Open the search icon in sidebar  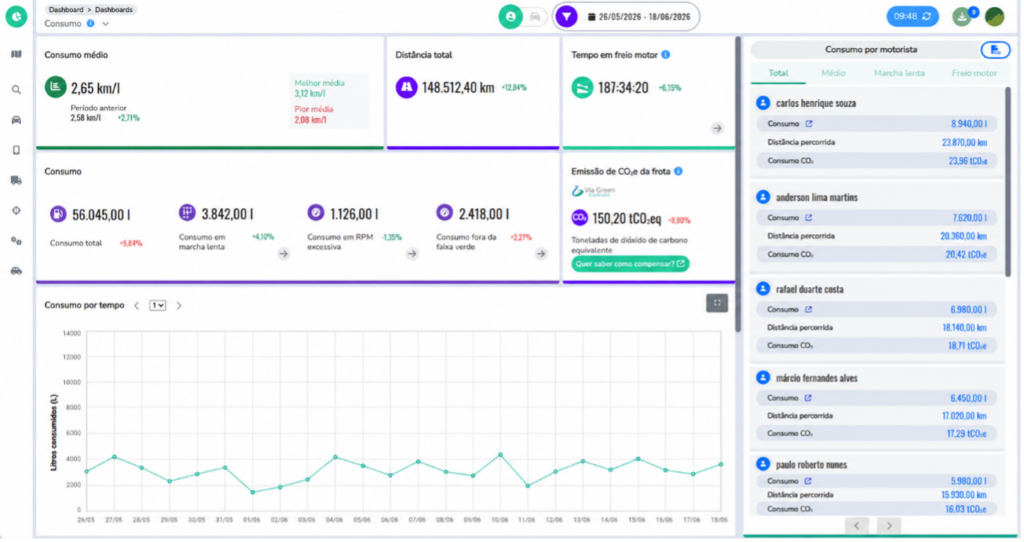(16, 89)
